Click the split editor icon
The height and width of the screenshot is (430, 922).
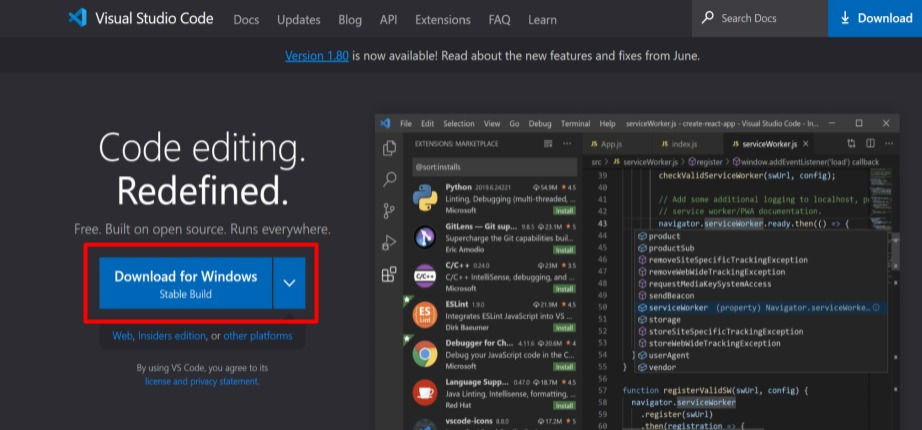click(870, 144)
